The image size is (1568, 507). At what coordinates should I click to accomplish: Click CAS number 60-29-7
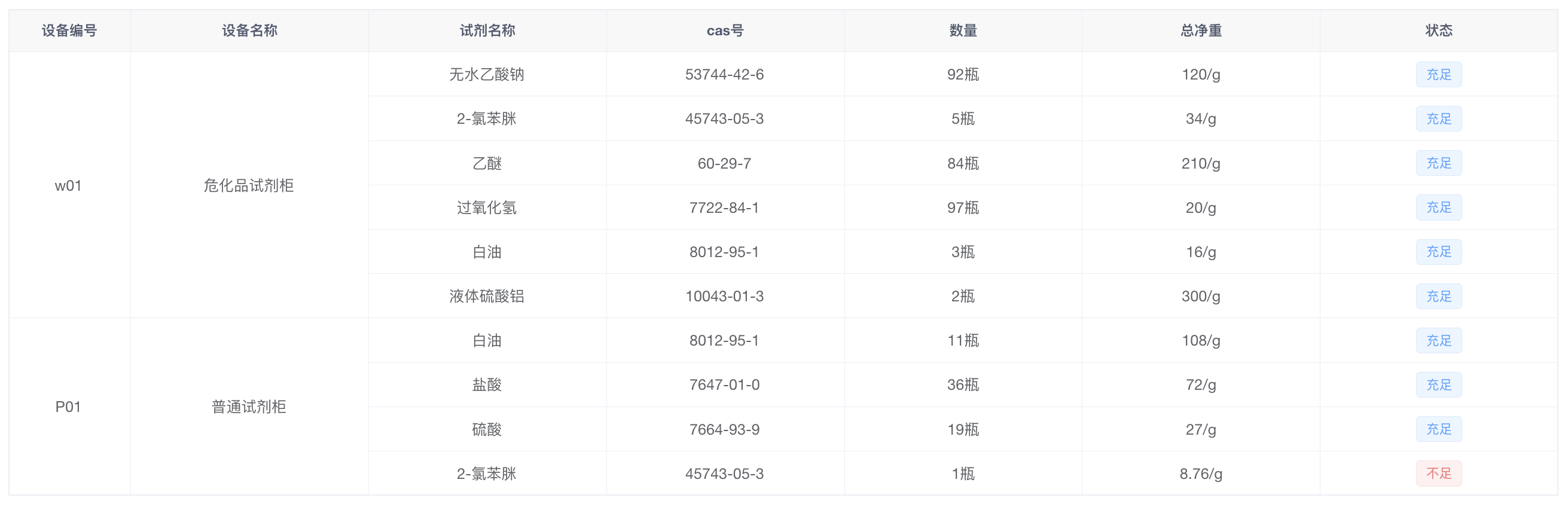724,163
